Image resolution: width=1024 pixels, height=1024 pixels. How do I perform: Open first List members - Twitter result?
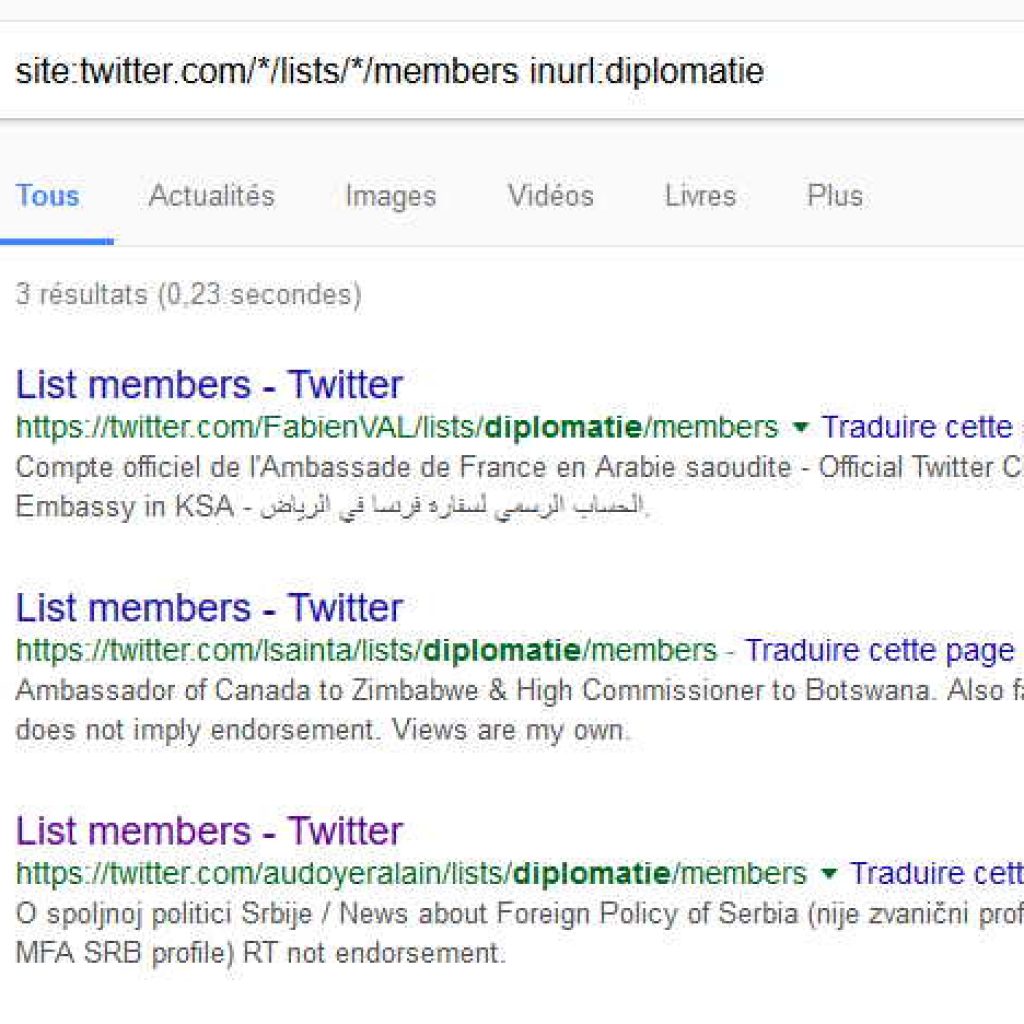pos(209,385)
